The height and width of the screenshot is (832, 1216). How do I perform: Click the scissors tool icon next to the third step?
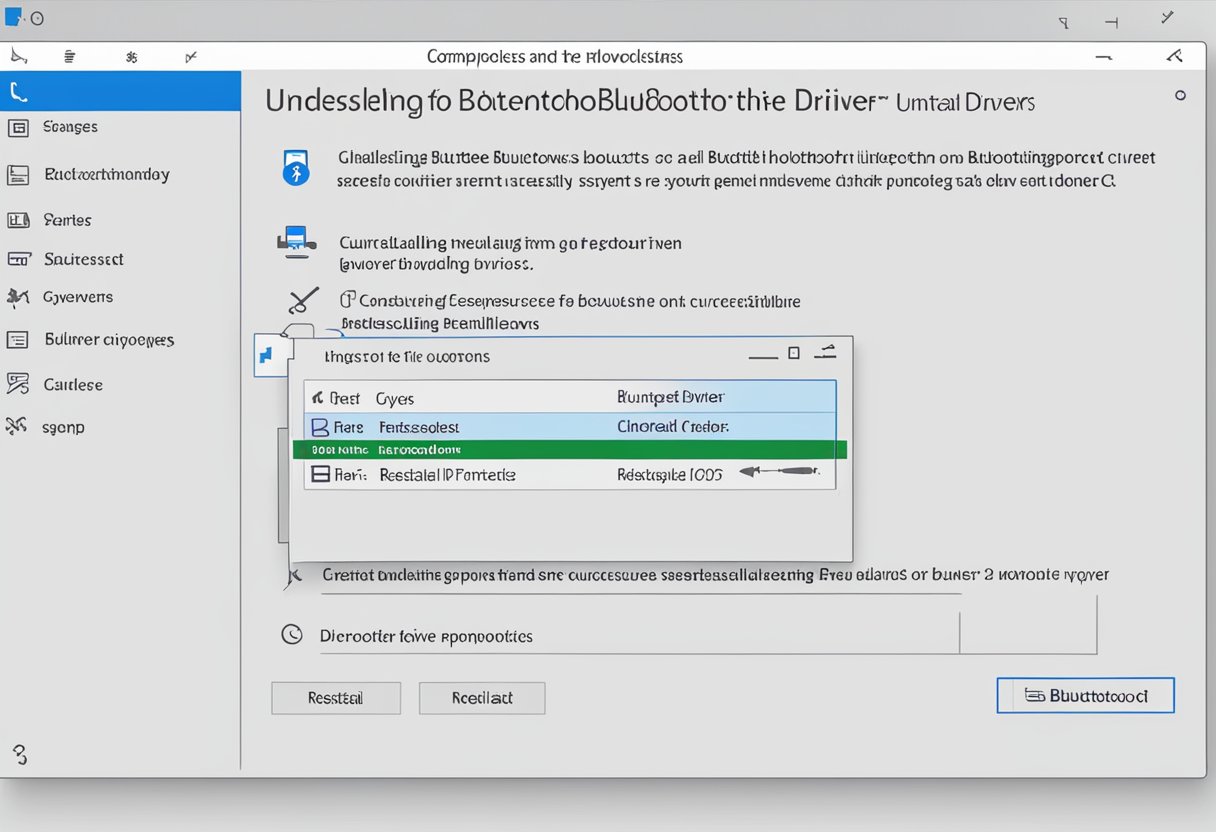click(302, 300)
